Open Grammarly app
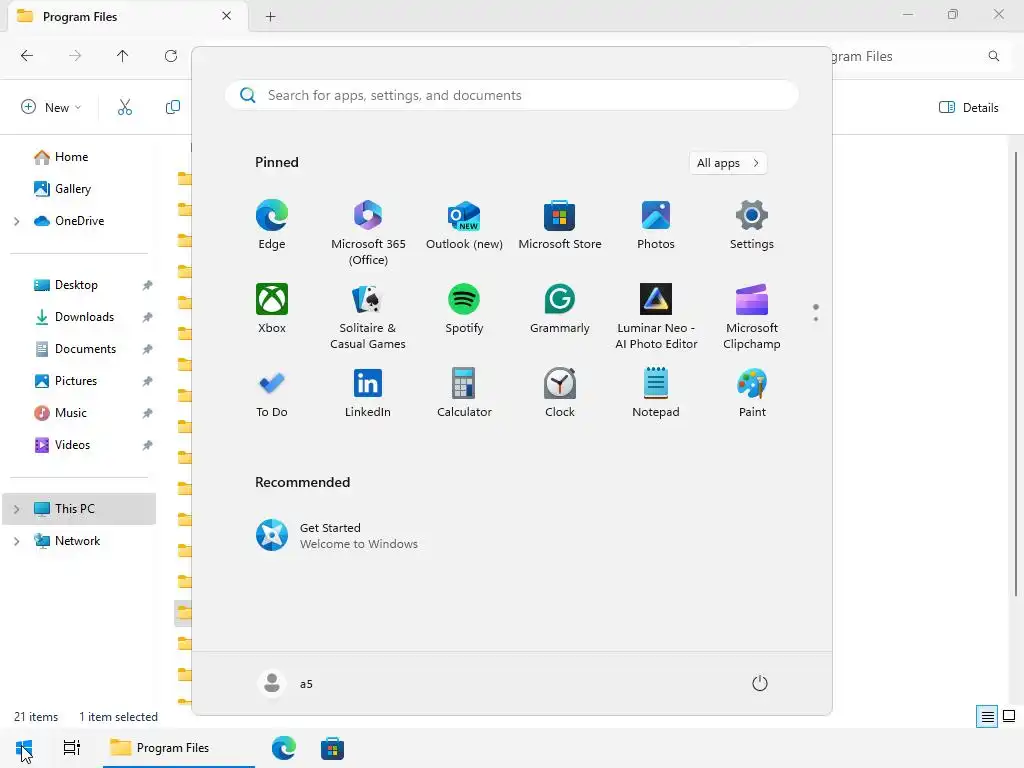This screenshot has height=768, width=1024. click(560, 309)
